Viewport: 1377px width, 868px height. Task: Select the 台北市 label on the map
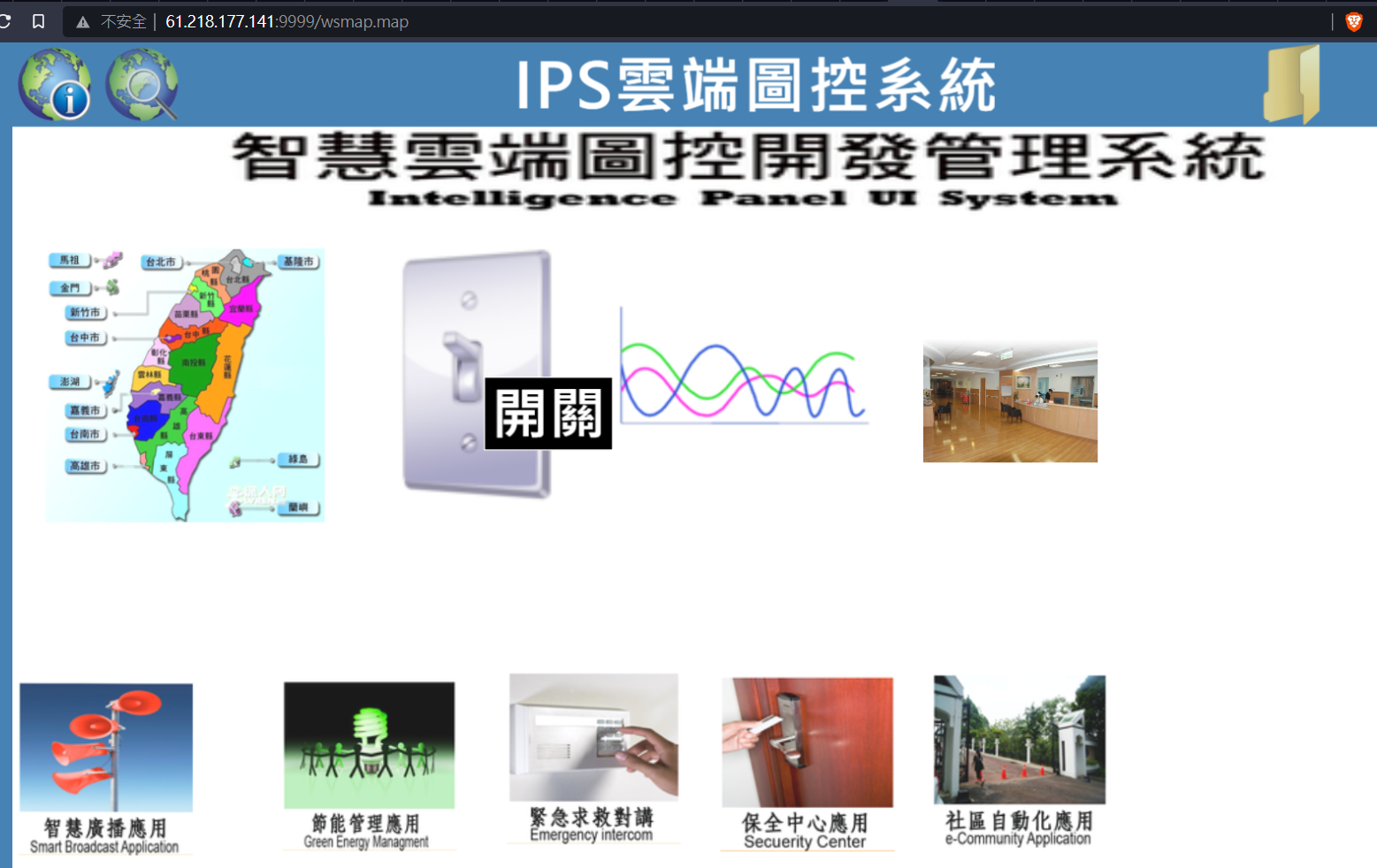[x=162, y=262]
